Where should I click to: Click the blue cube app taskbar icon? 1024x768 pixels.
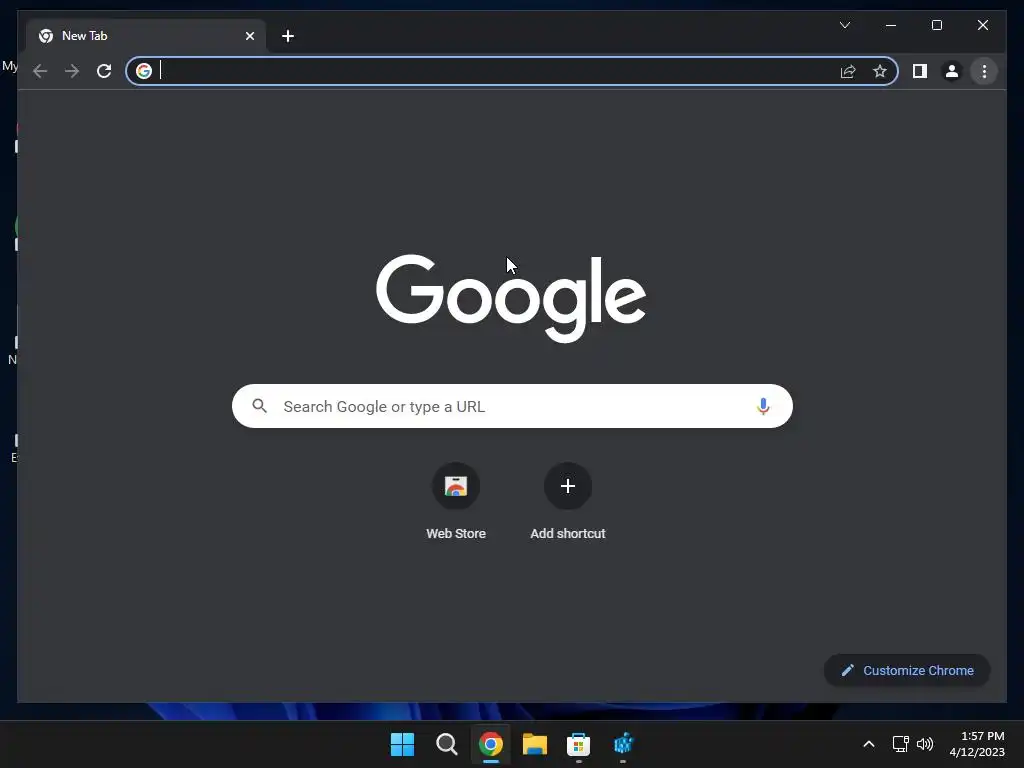tap(623, 744)
